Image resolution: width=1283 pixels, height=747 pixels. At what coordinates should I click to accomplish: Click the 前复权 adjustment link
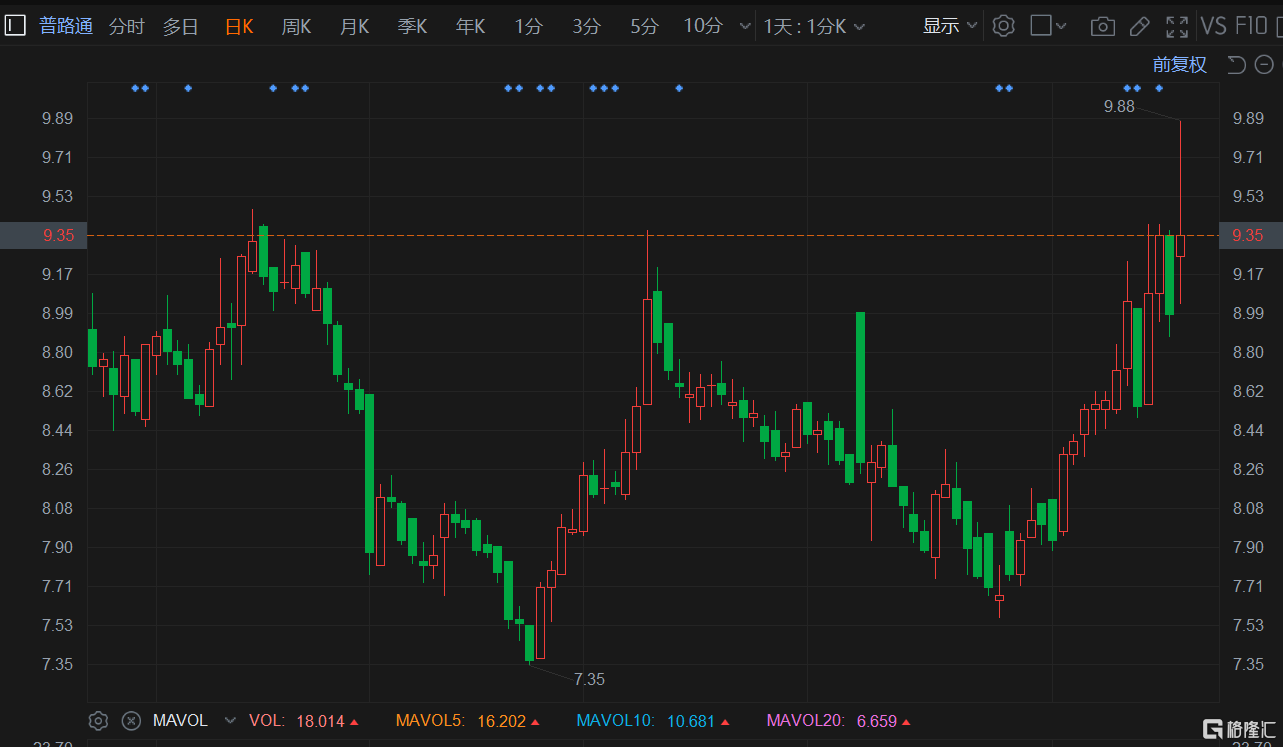coord(1180,65)
